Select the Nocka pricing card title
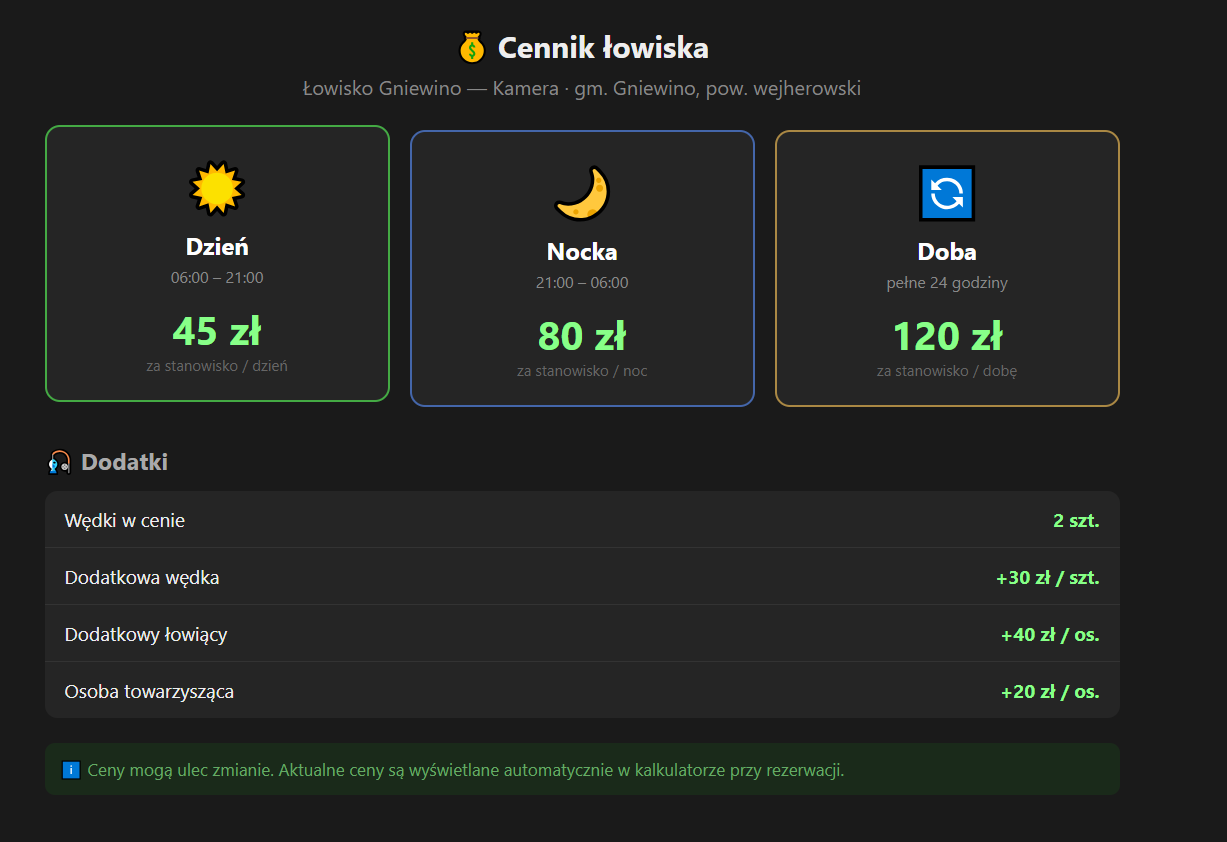 (x=582, y=251)
